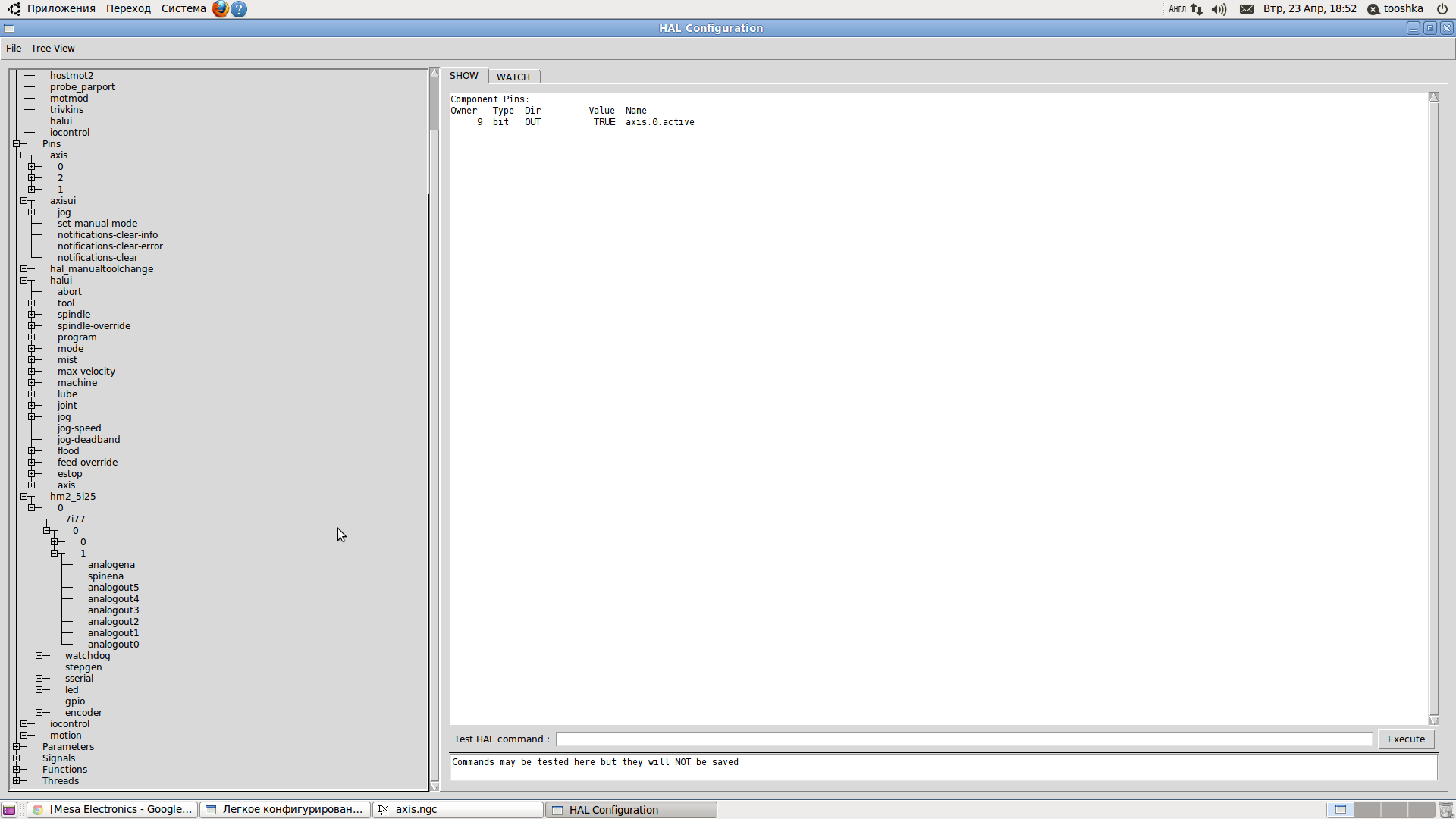Expand the watchdog tree node
This screenshot has height=819, width=1456.
click(x=39, y=656)
